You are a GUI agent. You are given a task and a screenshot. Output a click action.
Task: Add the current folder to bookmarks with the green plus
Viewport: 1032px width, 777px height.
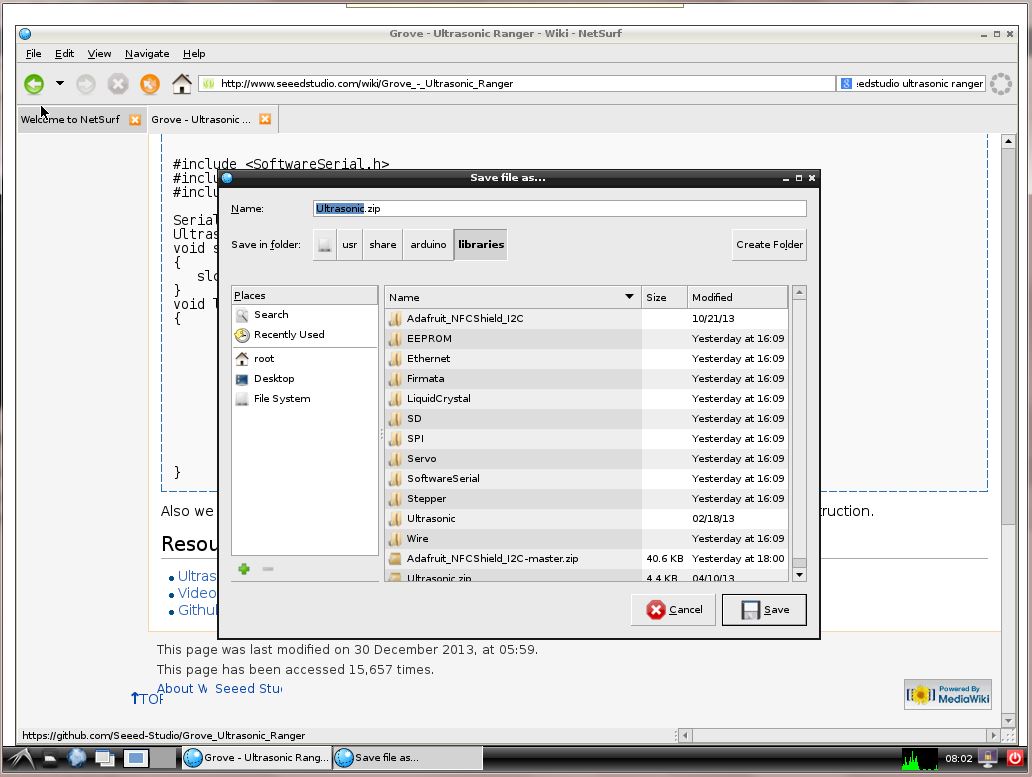coord(244,569)
